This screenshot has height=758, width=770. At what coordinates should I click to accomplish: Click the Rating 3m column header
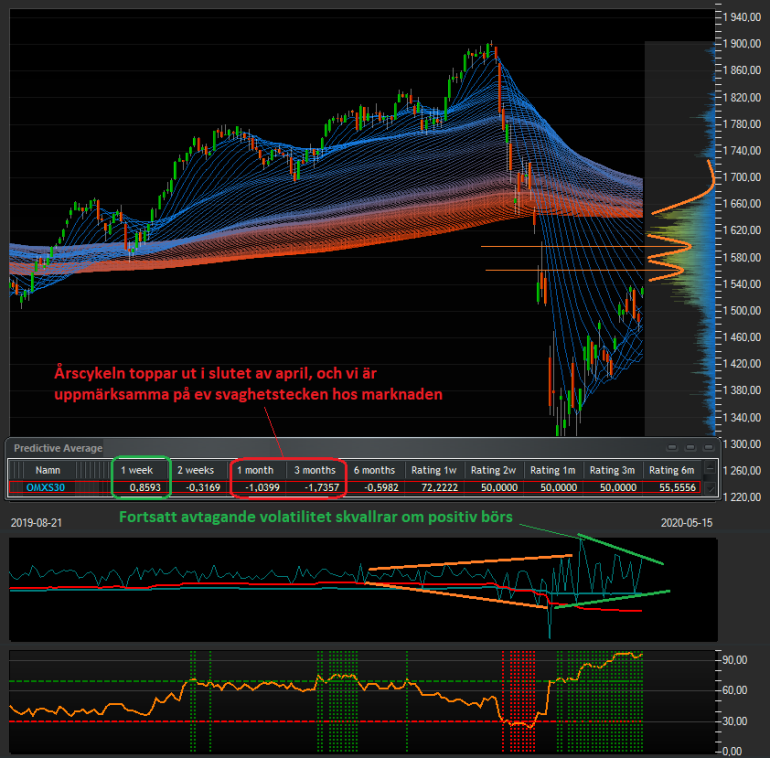tap(612, 470)
